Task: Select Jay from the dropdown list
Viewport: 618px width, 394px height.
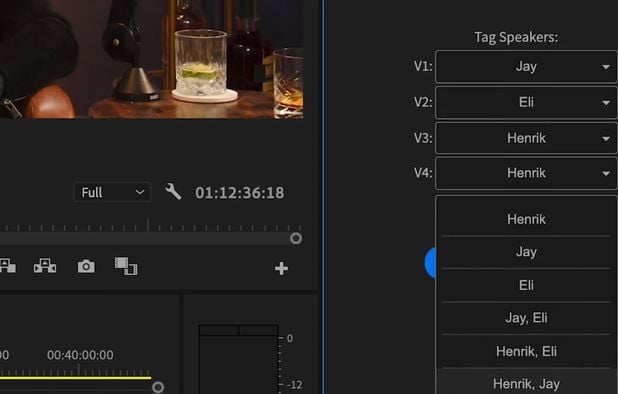Action: [x=526, y=252]
